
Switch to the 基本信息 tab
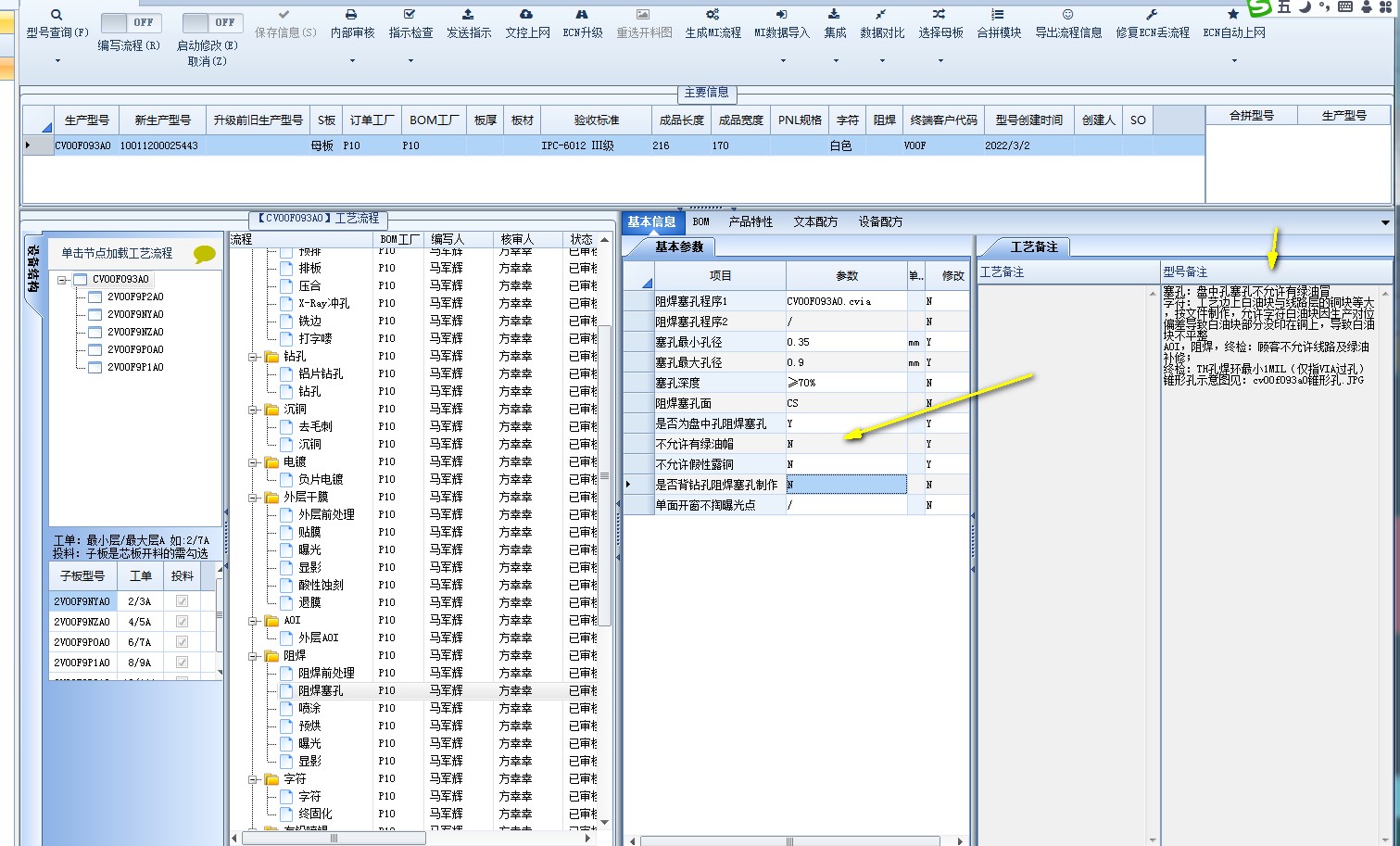coord(652,222)
